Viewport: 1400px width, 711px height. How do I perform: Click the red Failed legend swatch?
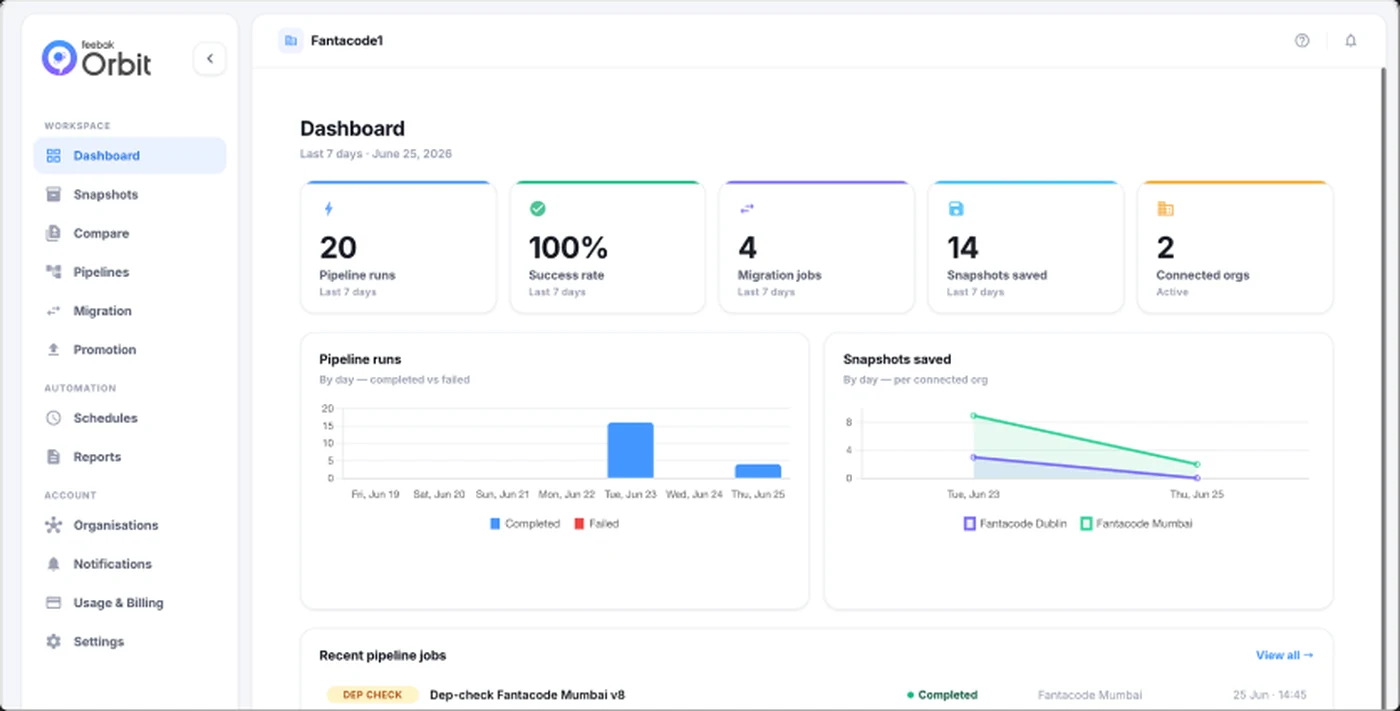click(x=579, y=524)
